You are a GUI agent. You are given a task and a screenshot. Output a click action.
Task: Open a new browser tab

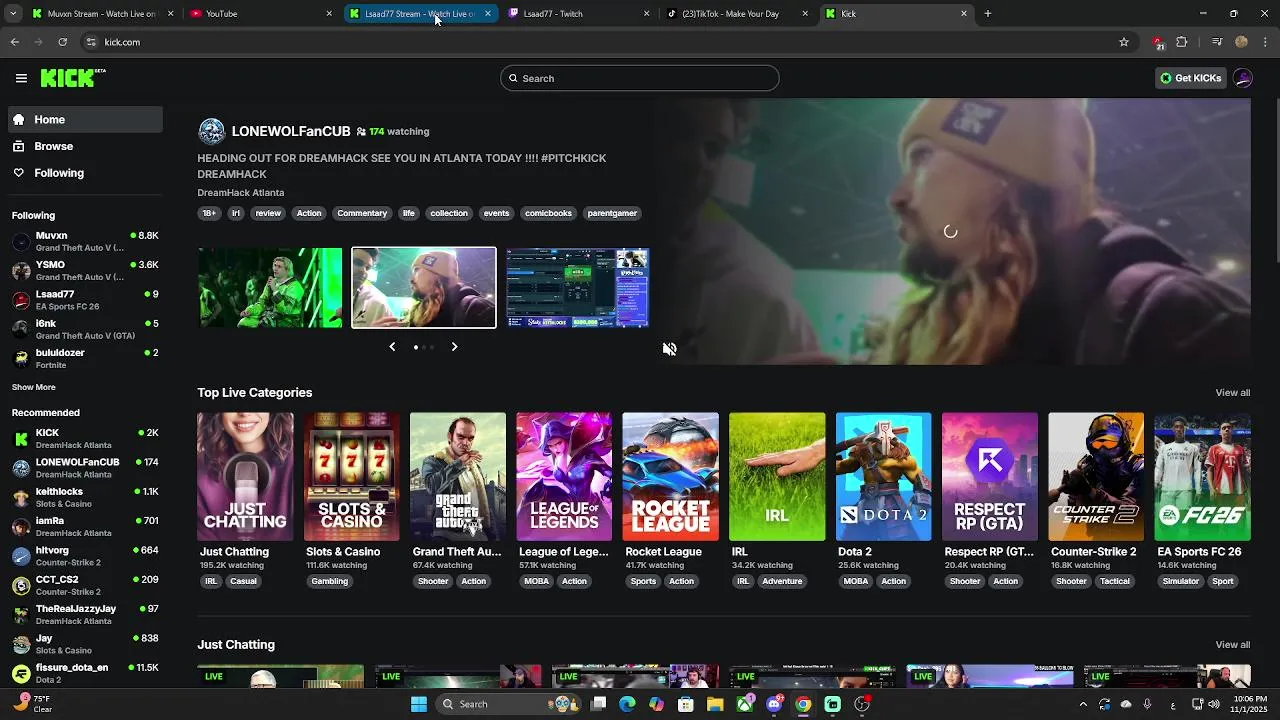point(988,14)
